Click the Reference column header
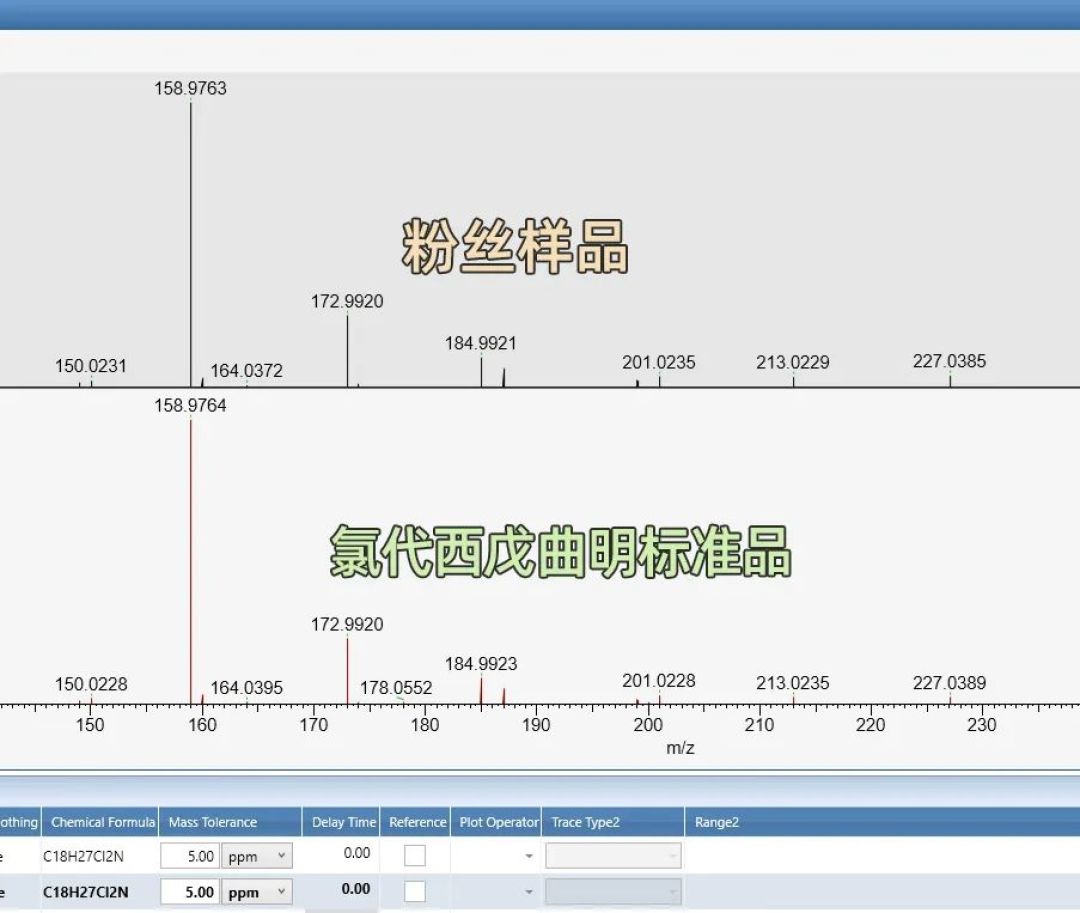Image resolution: width=1080 pixels, height=913 pixels. 415,822
